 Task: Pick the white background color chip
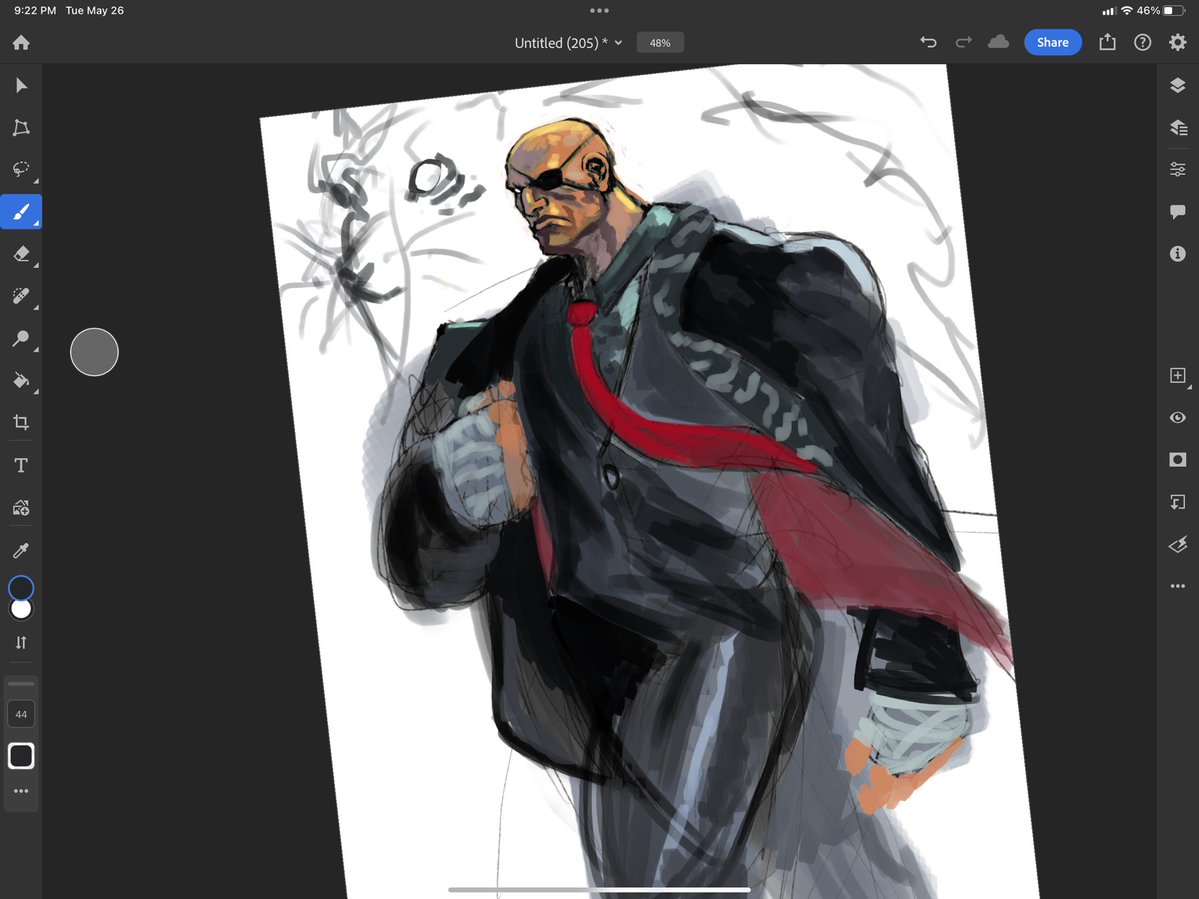(21, 609)
